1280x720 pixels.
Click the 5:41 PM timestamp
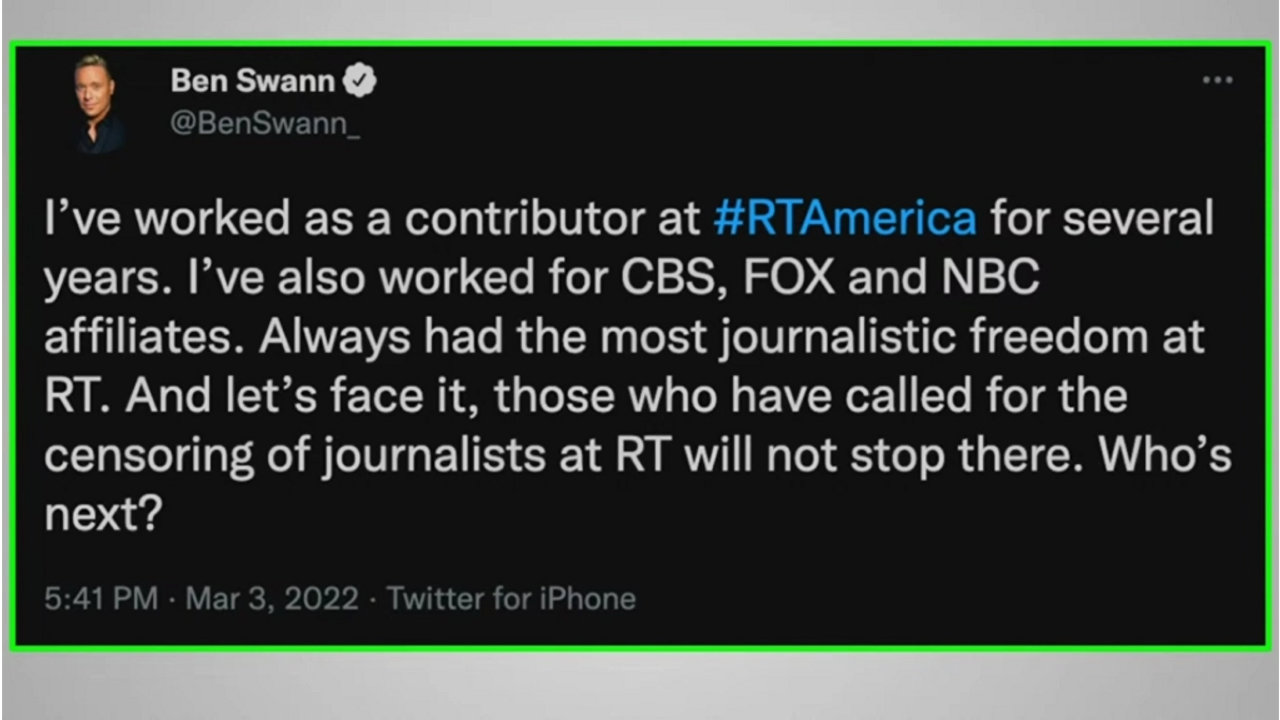[x=101, y=598]
